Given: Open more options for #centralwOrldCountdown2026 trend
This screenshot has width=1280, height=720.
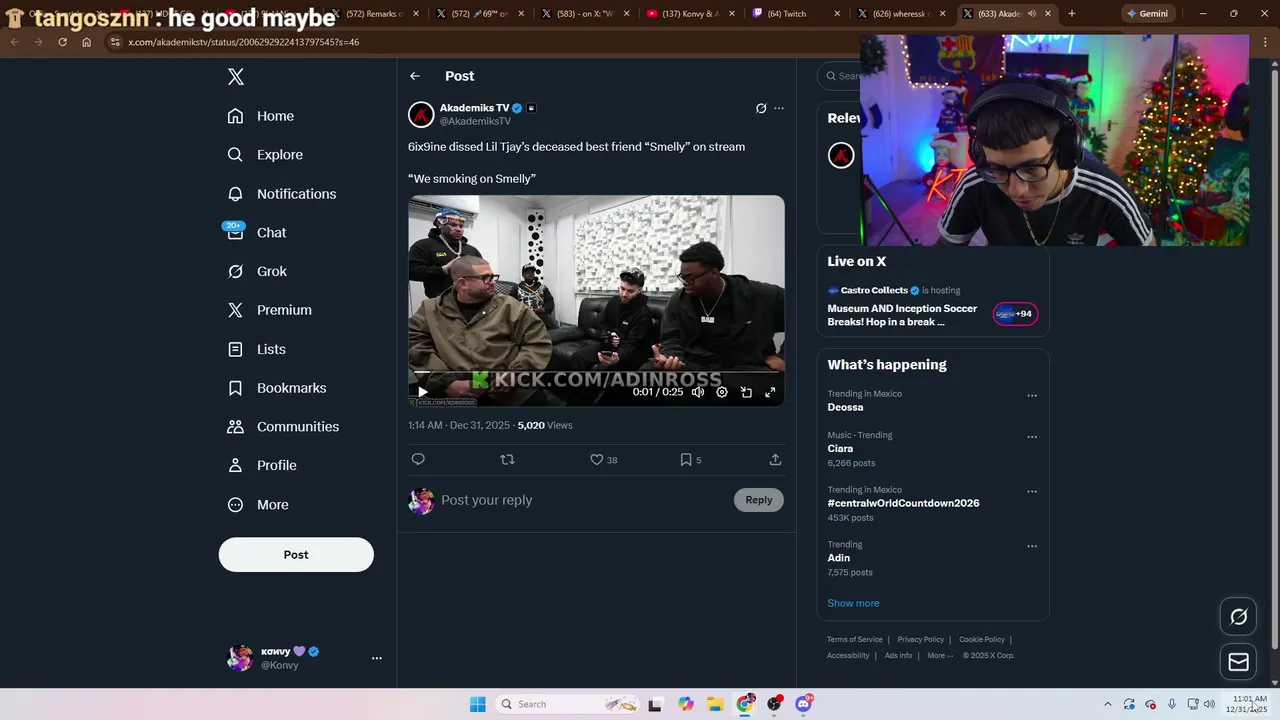Looking at the screenshot, I should coord(1032,492).
